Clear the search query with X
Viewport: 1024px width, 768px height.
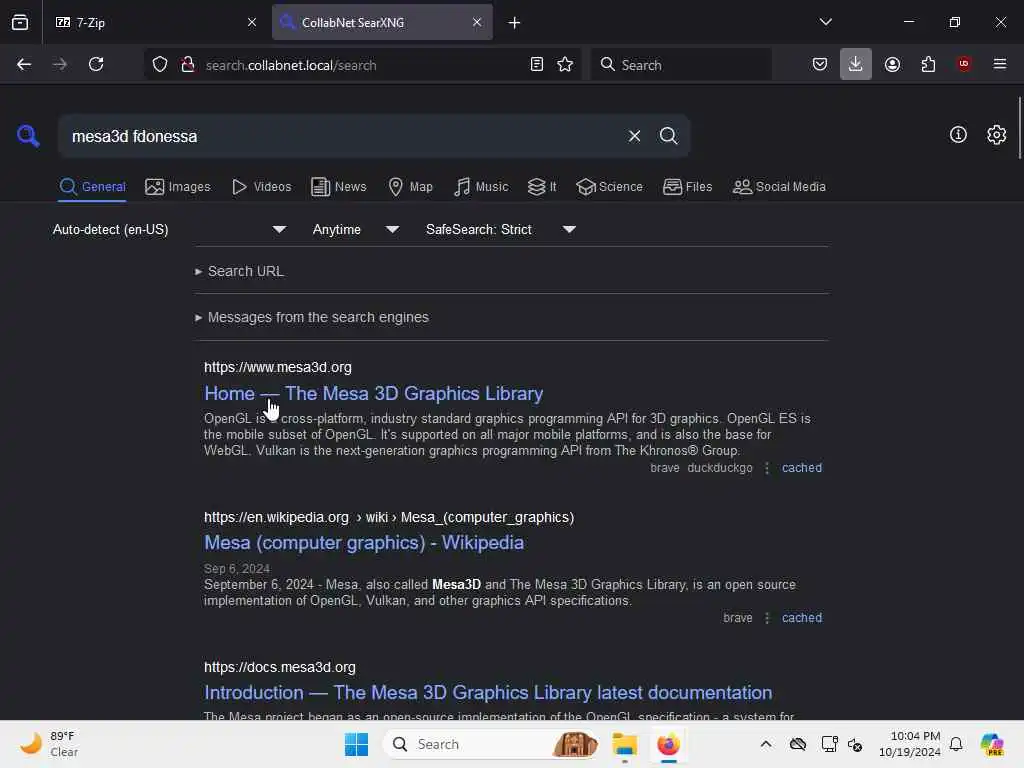pos(634,136)
